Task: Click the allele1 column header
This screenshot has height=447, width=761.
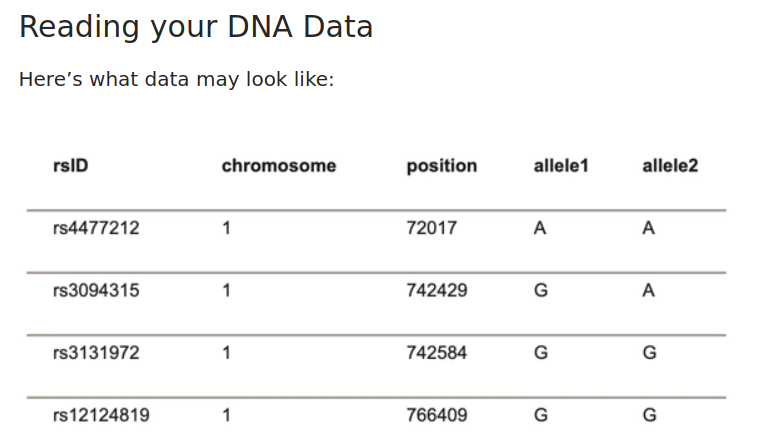Action: [x=561, y=166]
